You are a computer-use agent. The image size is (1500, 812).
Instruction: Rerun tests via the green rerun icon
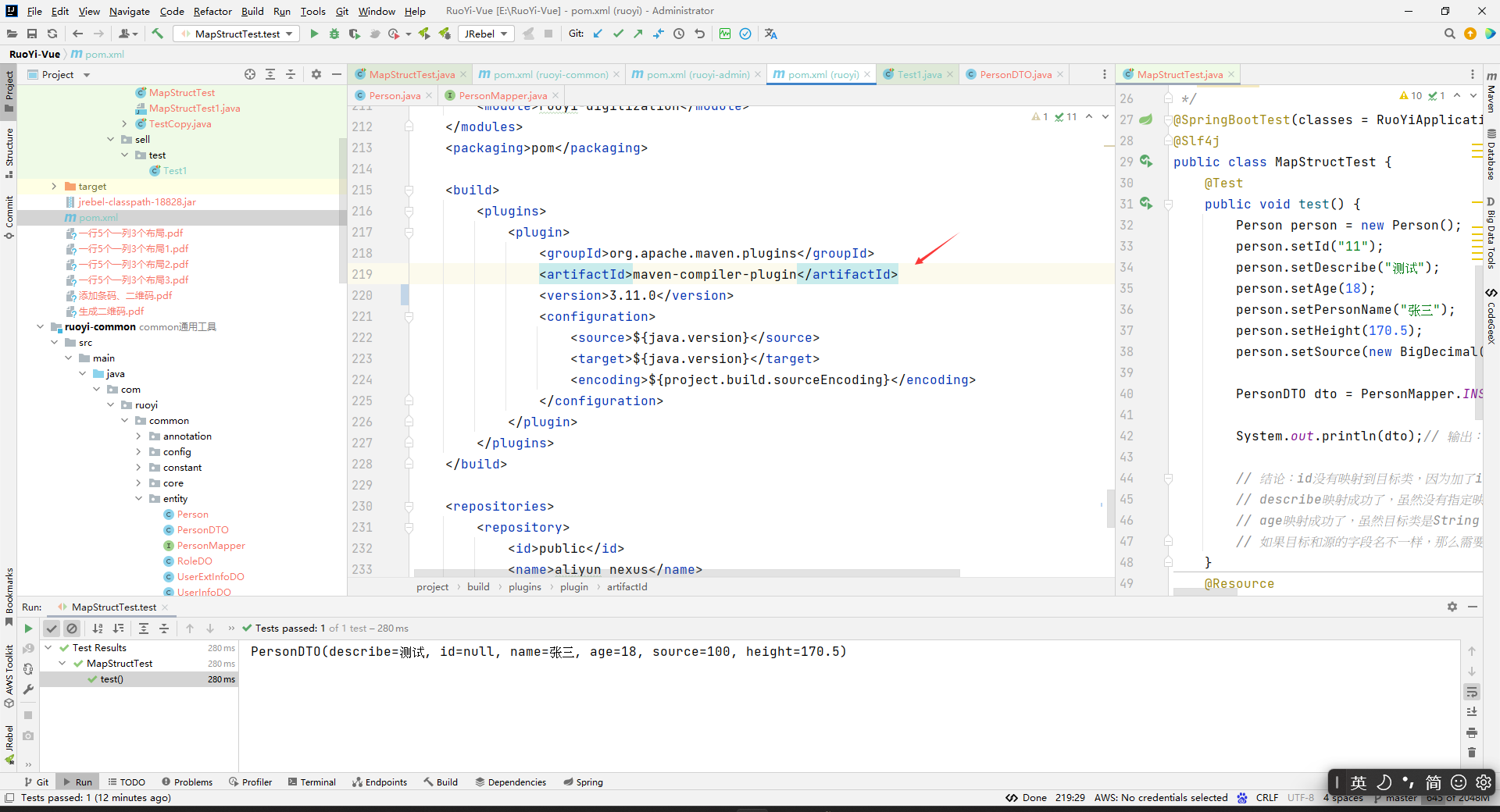point(28,628)
